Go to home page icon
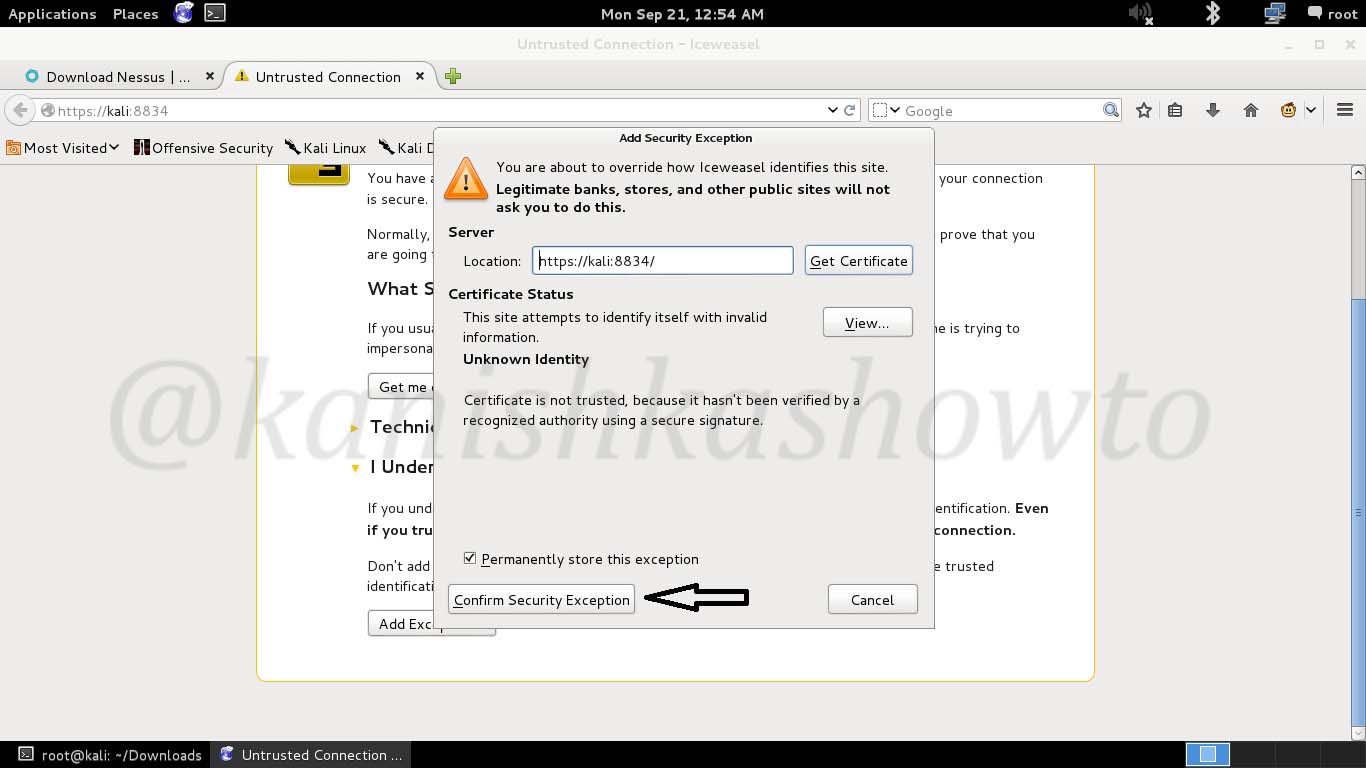 click(1251, 111)
